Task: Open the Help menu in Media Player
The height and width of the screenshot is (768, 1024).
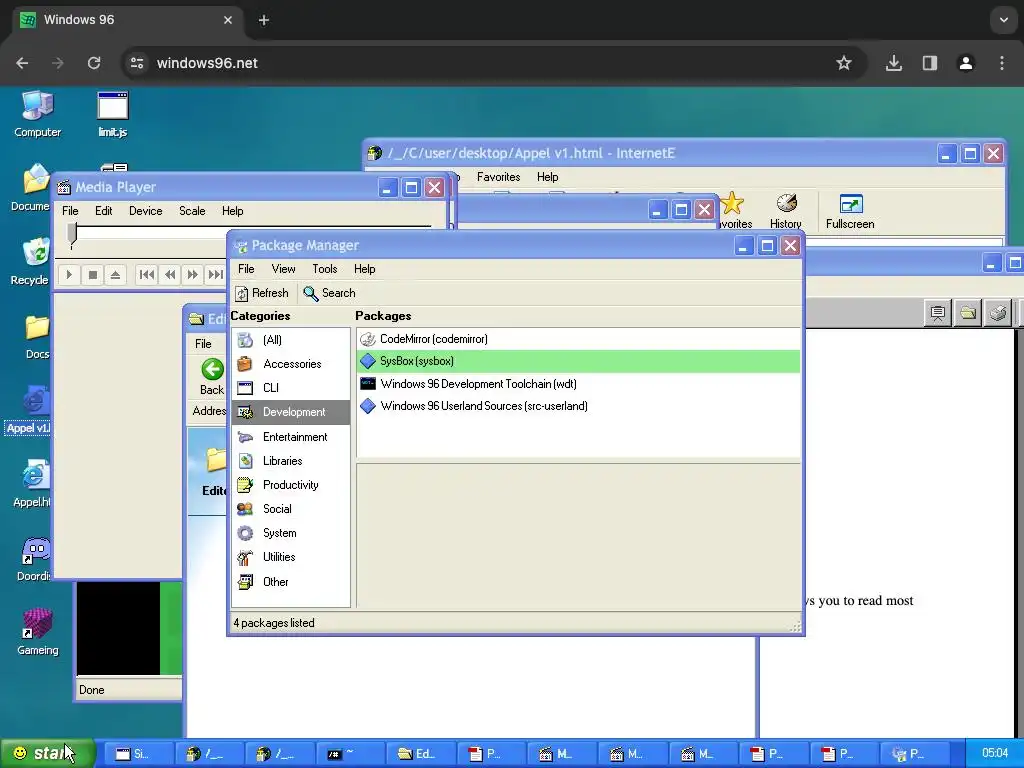Action: coord(232,211)
